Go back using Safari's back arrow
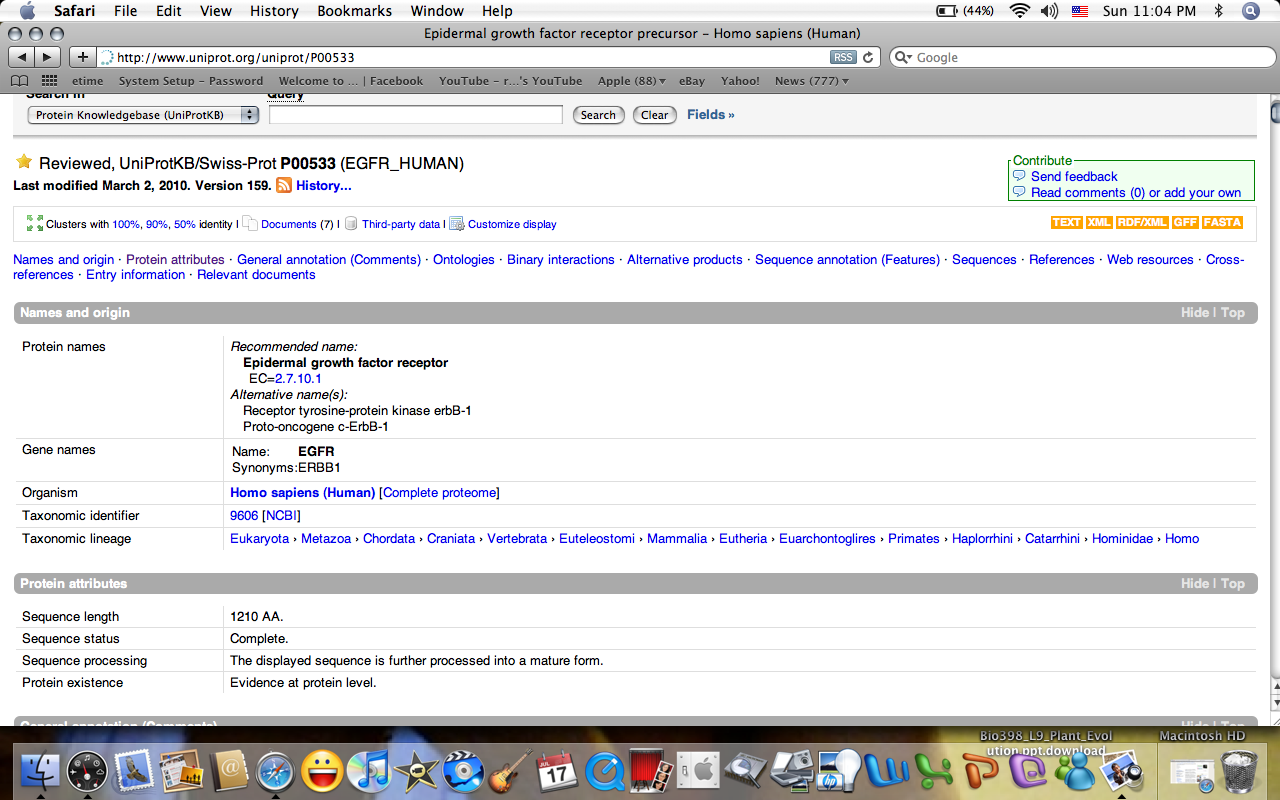1280x800 pixels. pyautogui.click(x=22, y=57)
